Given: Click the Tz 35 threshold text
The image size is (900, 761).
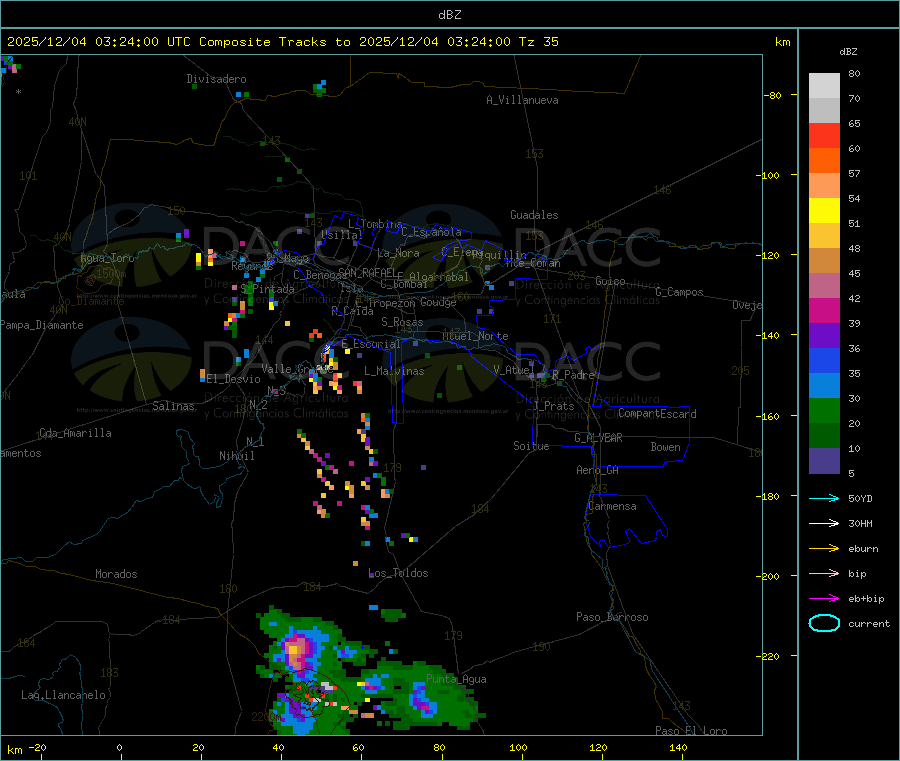Looking at the screenshot, I should tap(539, 42).
